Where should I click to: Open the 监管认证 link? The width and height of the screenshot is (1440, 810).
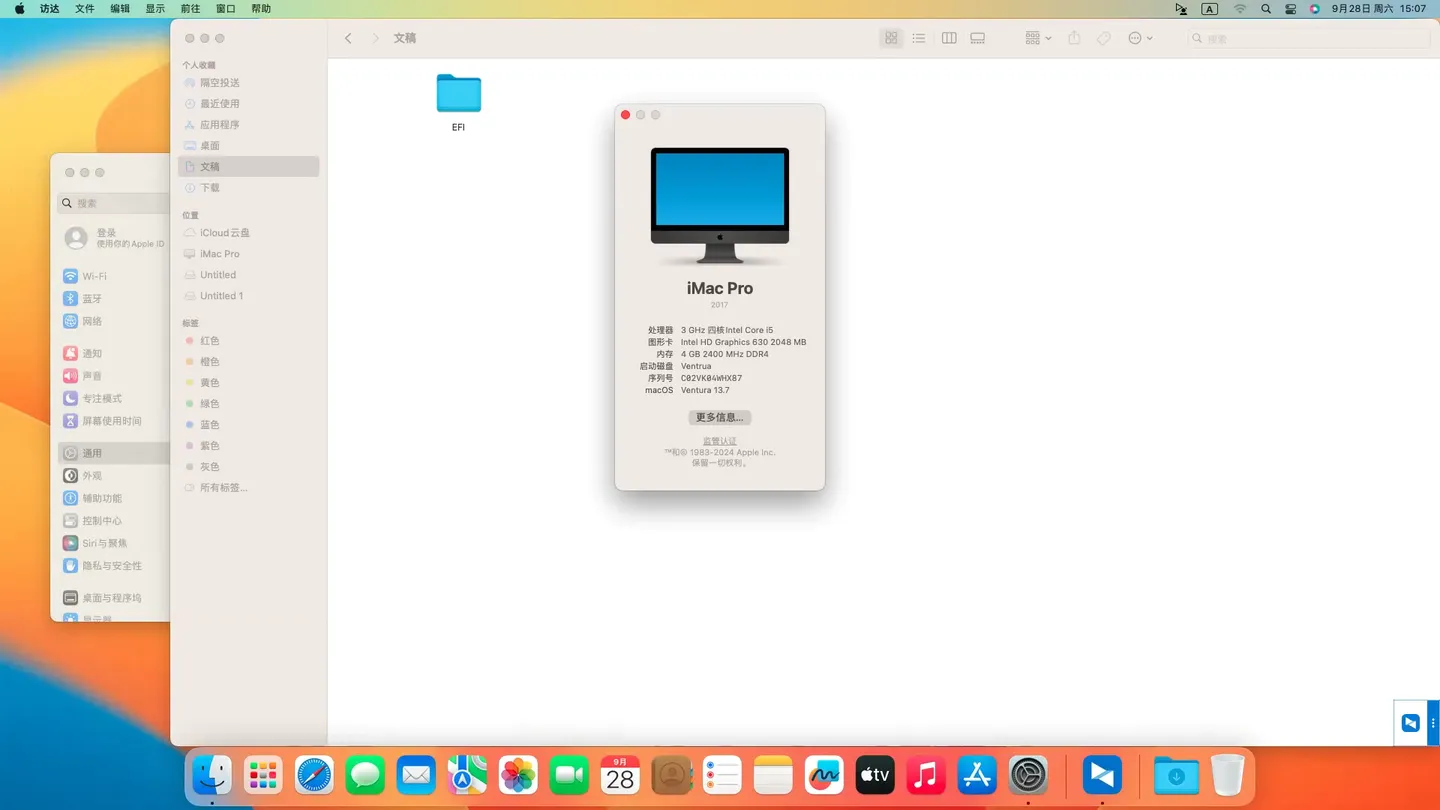tap(719, 441)
